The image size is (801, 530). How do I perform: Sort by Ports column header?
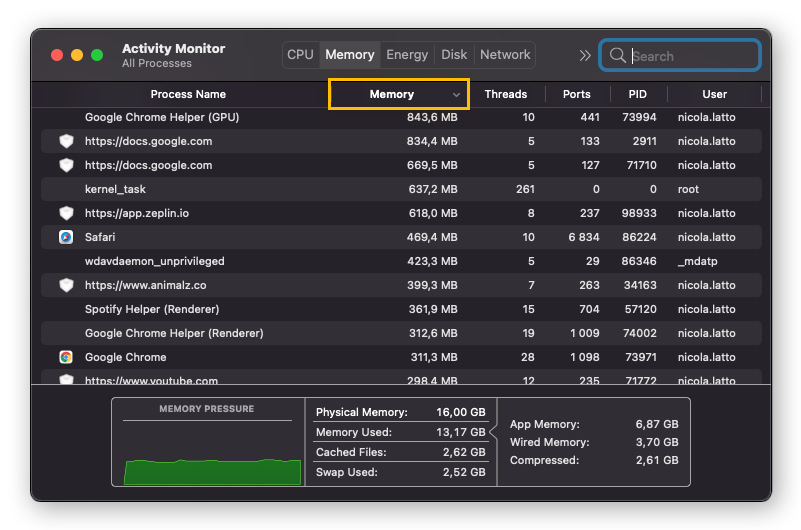coord(577,94)
